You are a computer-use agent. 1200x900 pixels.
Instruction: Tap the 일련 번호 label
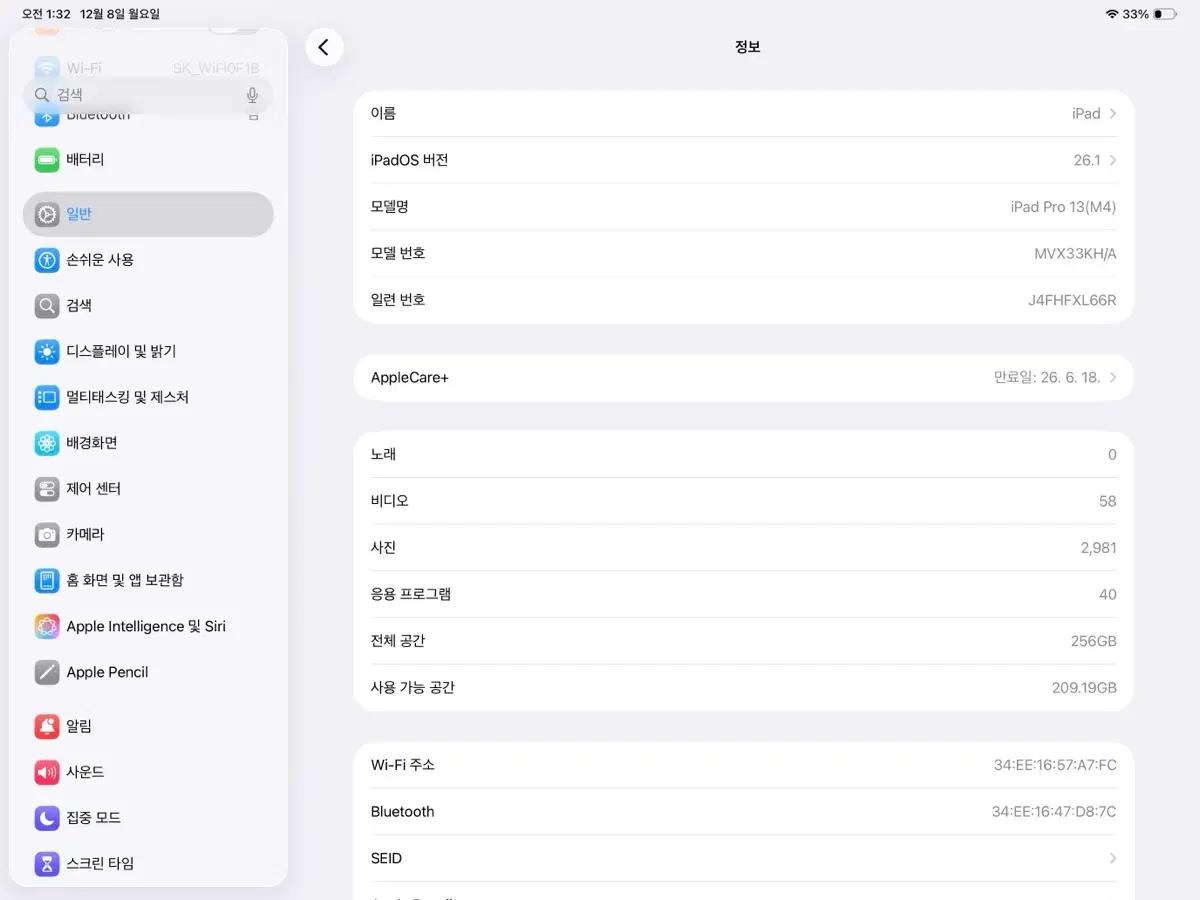[398, 300]
